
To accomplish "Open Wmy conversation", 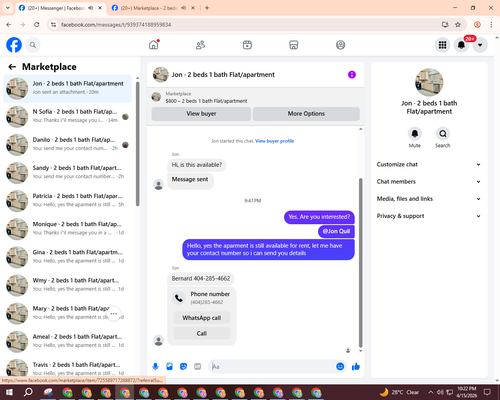I will click(67, 285).
